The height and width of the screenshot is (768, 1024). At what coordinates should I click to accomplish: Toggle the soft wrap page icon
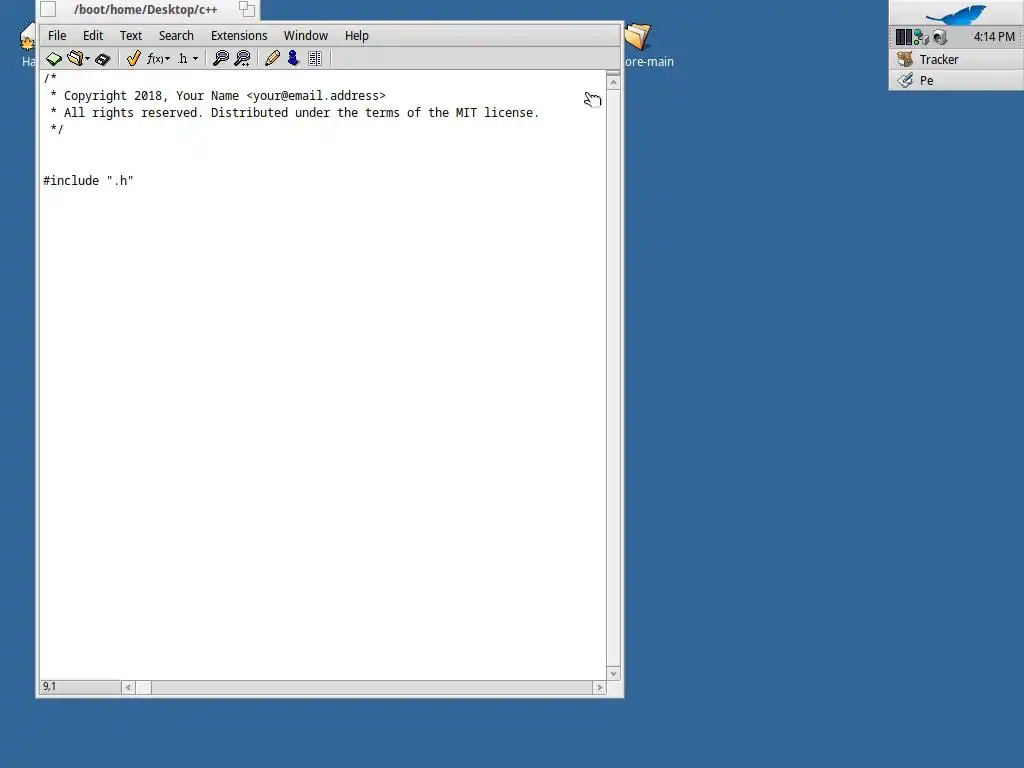tap(315, 59)
